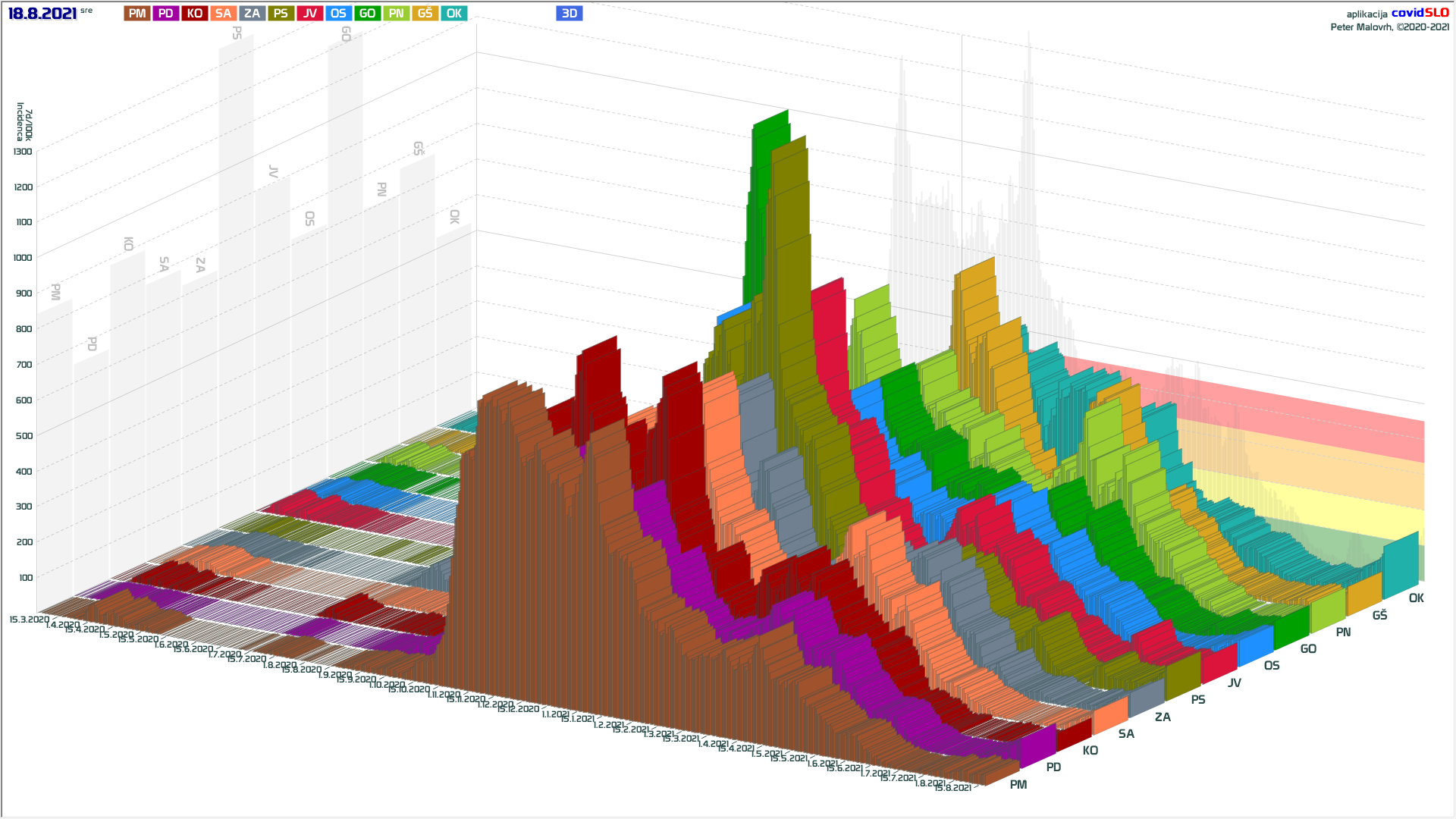The height and width of the screenshot is (819, 1456).
Task: Click the date 18.8.2021 heading
Action: coord(42,14)
